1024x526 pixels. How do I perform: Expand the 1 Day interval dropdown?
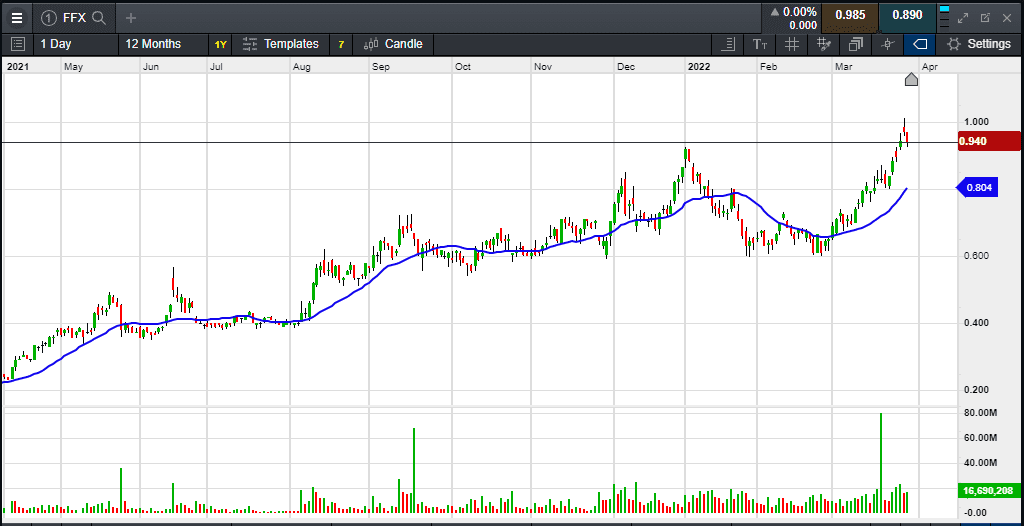(56, 44)
